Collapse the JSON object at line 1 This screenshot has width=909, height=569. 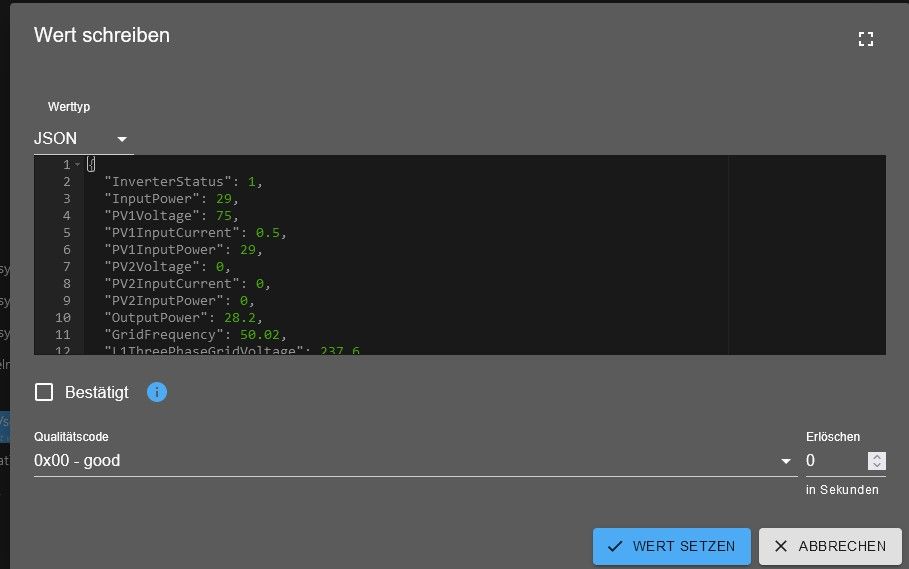tap(78, 165)
